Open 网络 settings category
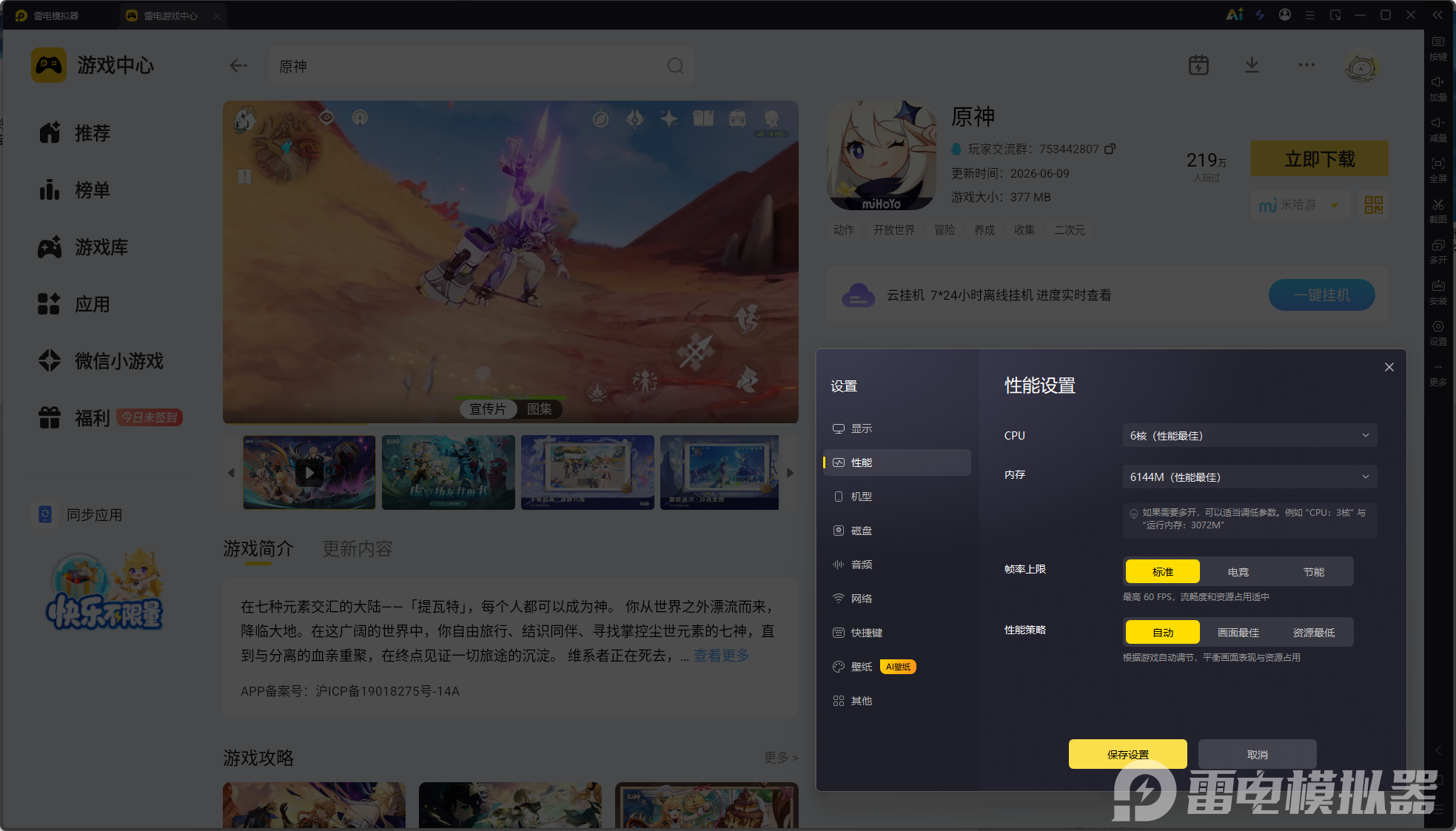The height and width of the screenshot is (831, 1456). [x=897, y=599]
